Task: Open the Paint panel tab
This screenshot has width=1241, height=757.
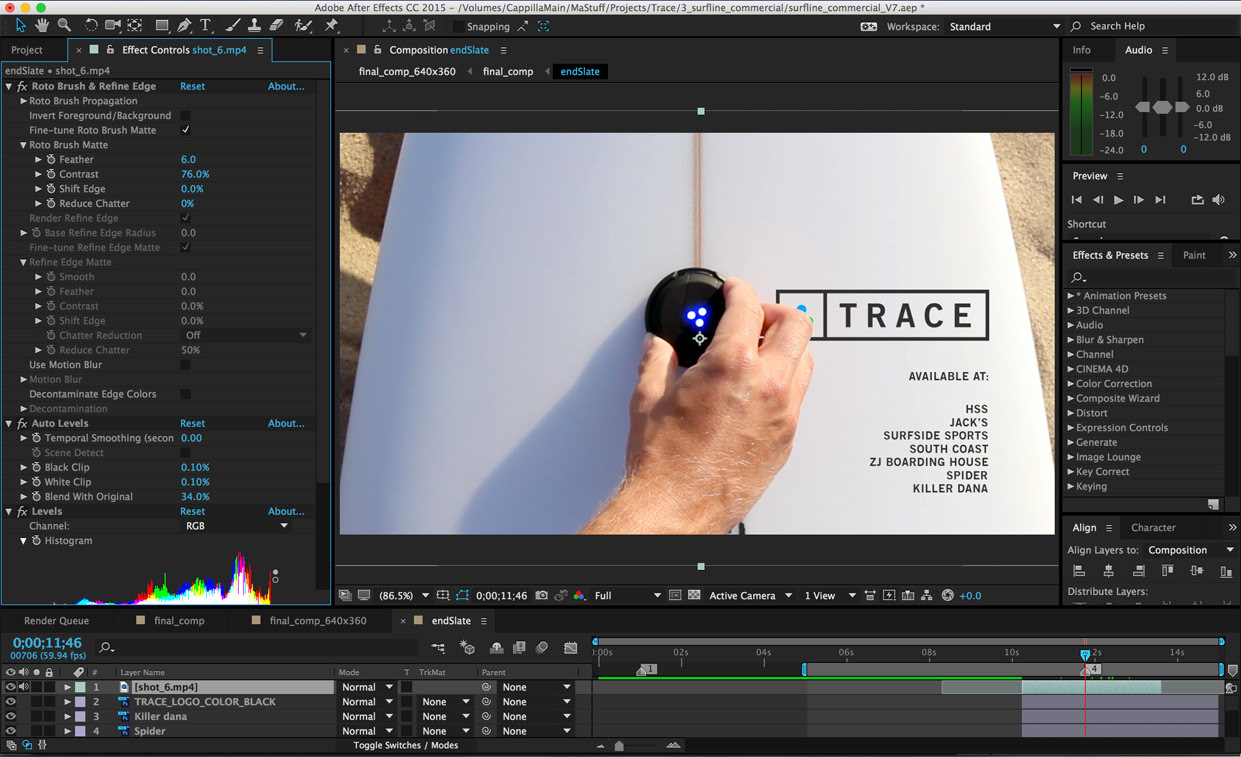Action: pyautogui.click(x=1194, y=255)
